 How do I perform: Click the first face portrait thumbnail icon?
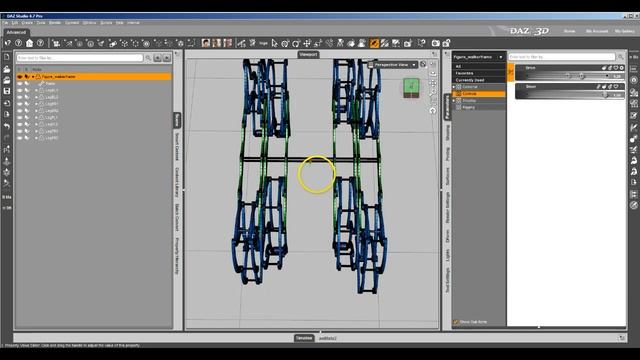click(x=206, y=43)
